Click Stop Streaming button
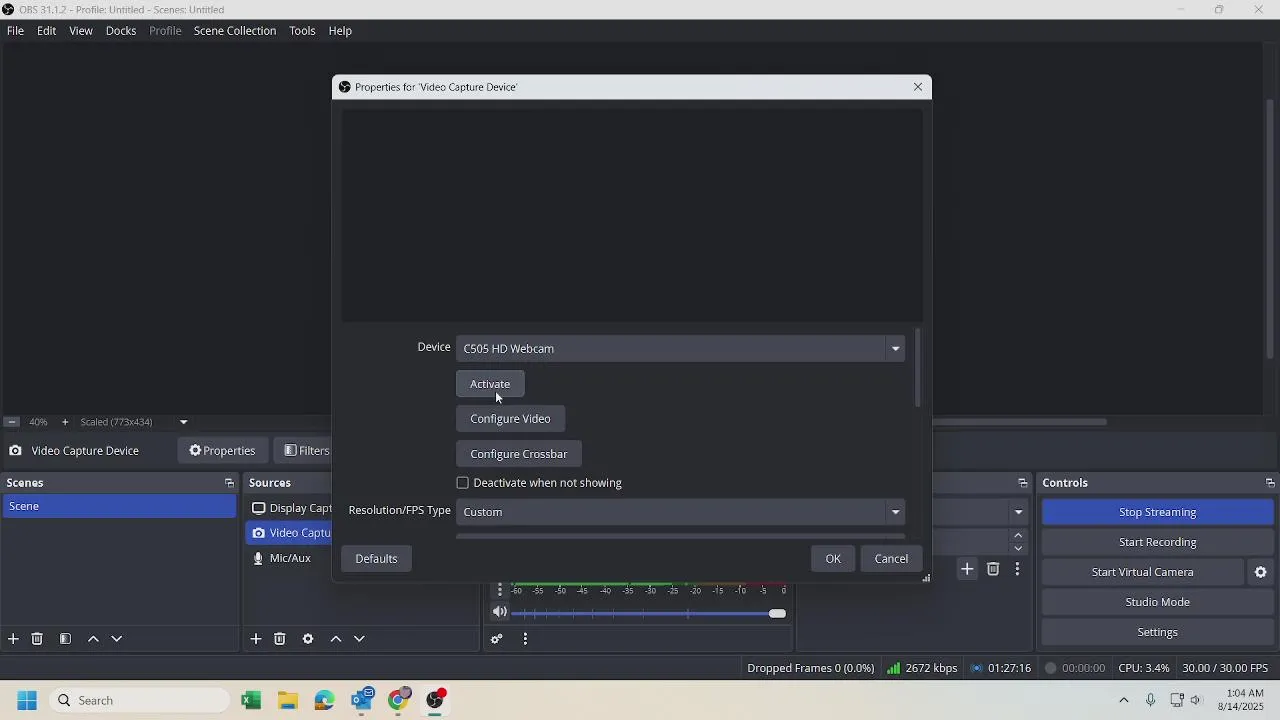Image resolution: width=1280 pixels, height=720 pixels. 1157,512
